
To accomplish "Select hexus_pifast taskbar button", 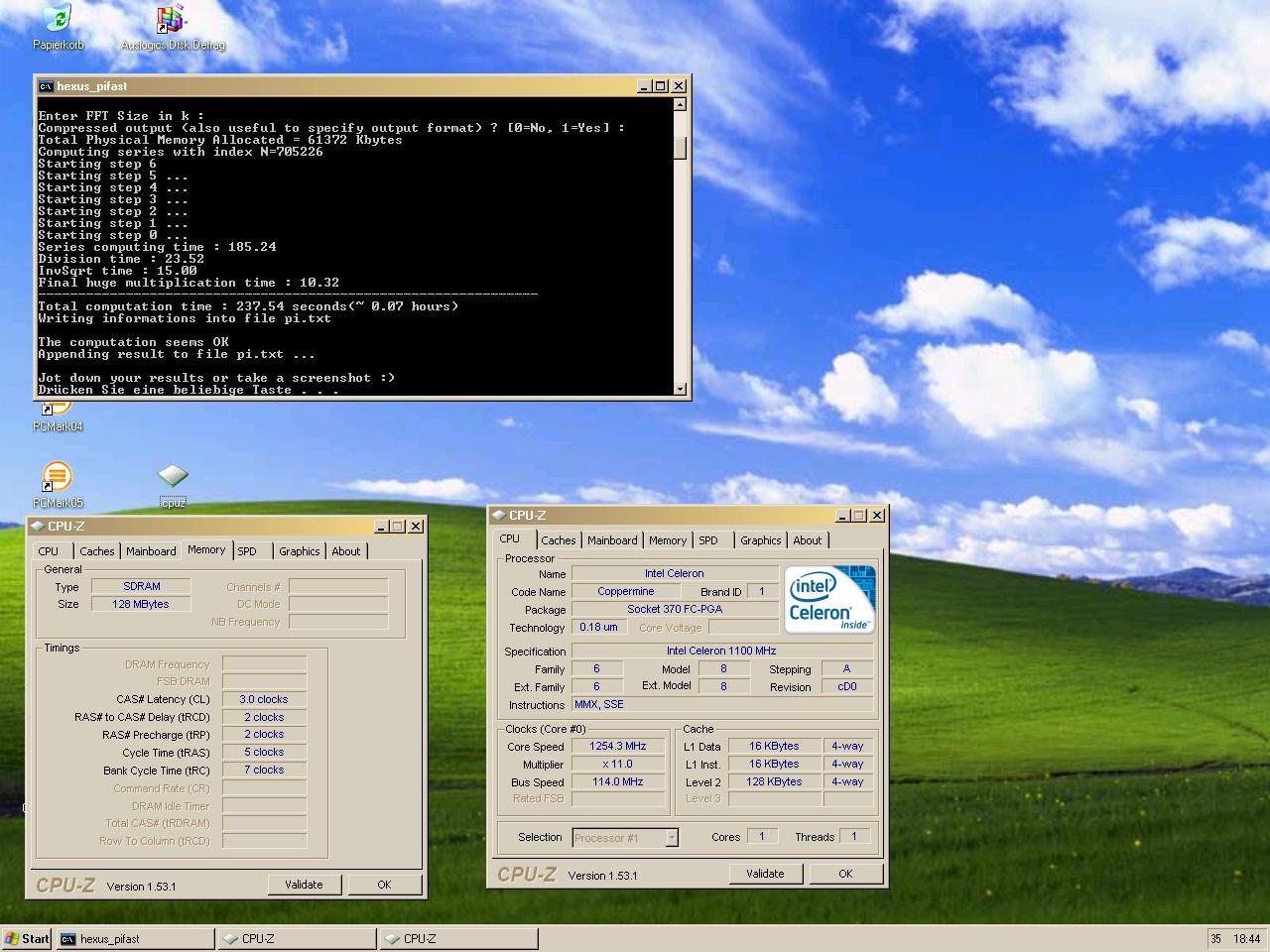I will point(135,938).
